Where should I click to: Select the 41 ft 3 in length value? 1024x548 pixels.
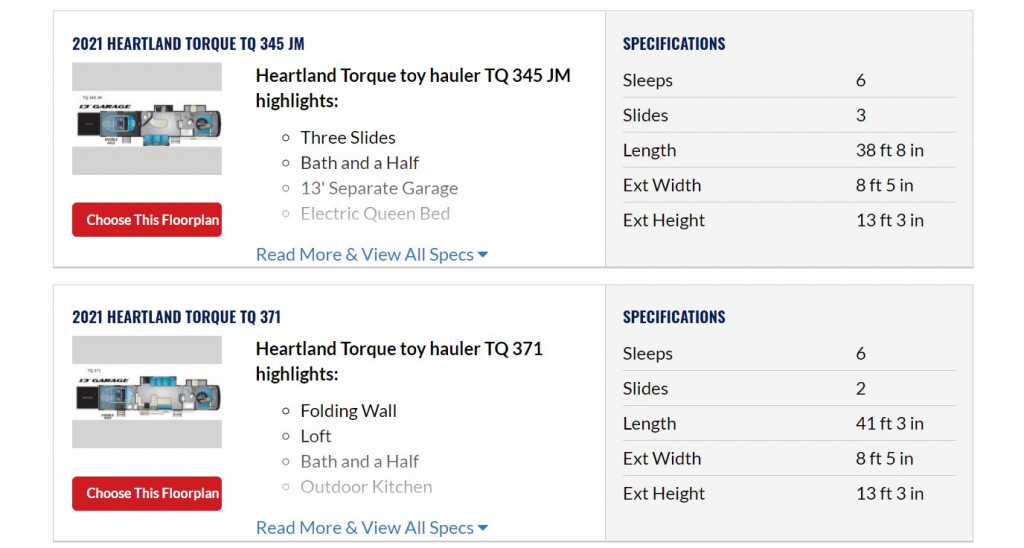point(889,423)
